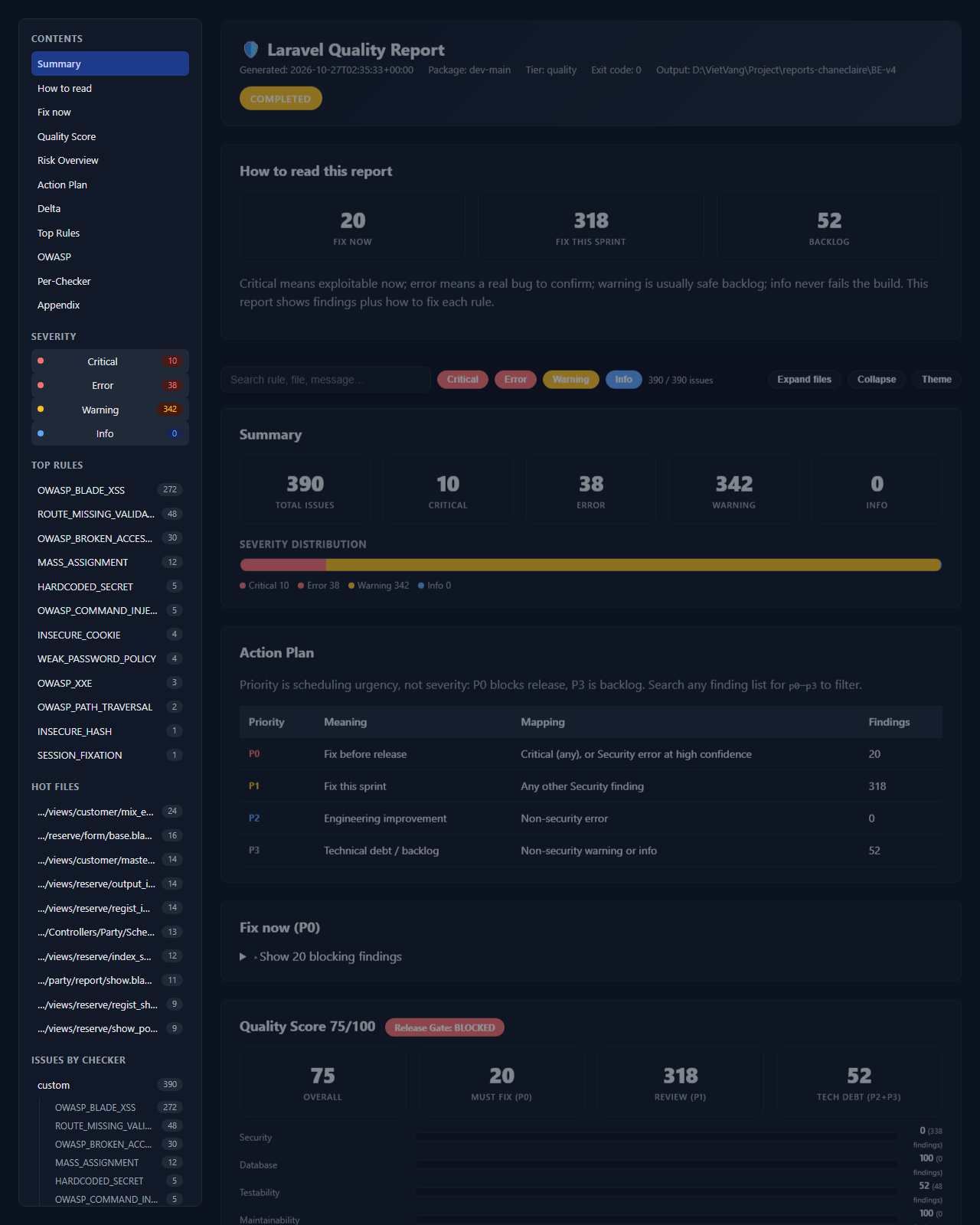Viewport: 980px width, 1225px height.
Task: Navigate to Risk Overview section
Action: click(x=110, y=160)
